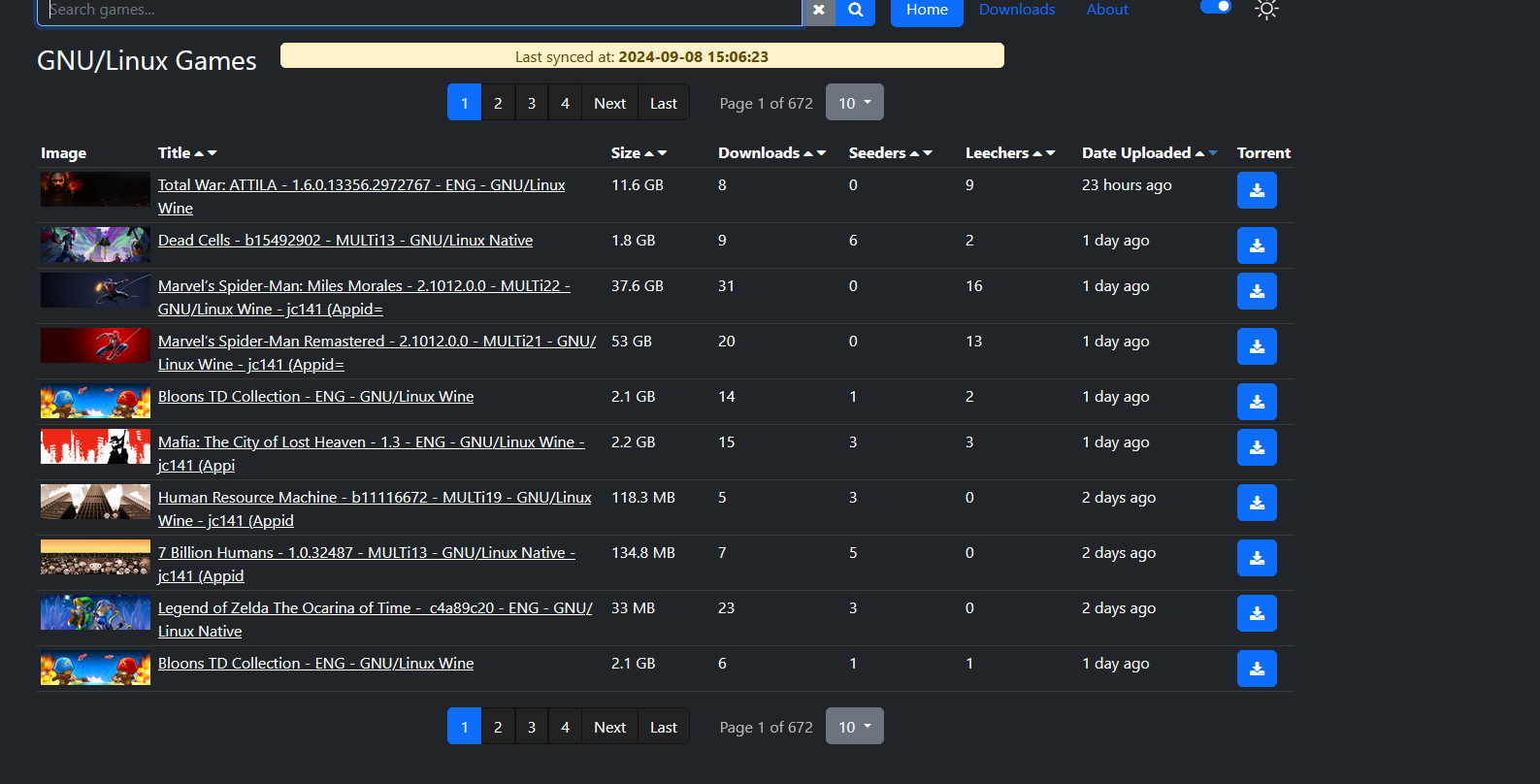
Task: Download torrent for Legend of Zelda Ocarina
Action: (1257, 613)
